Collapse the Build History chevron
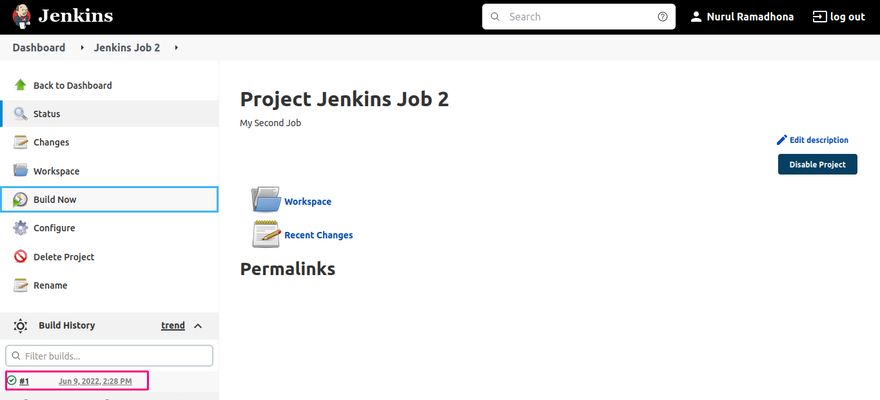 point(198,326)
